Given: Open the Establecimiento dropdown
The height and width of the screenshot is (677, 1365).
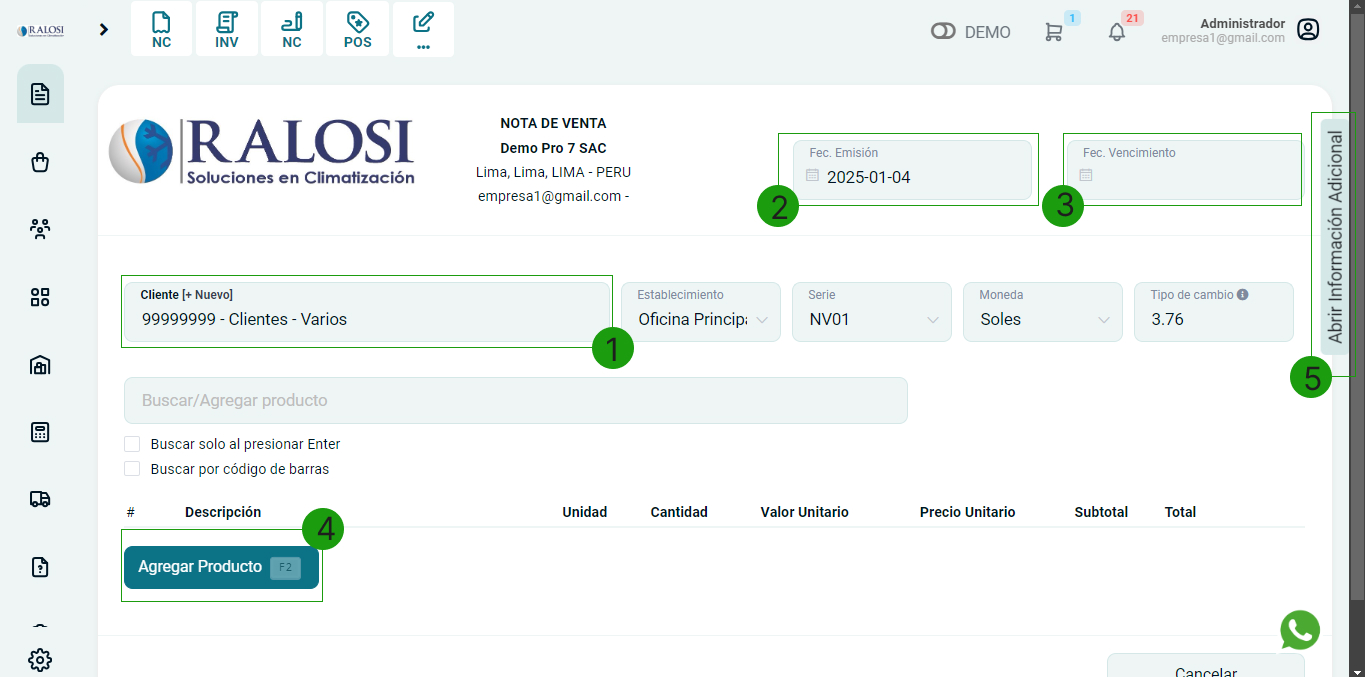Looking at the screenshot, I should [x=701, y=319].
